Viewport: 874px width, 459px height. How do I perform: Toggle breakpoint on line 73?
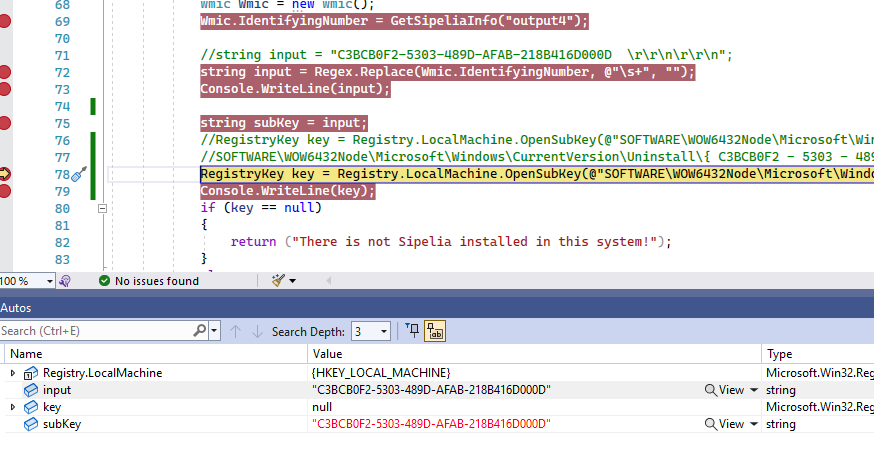[4, 89]
